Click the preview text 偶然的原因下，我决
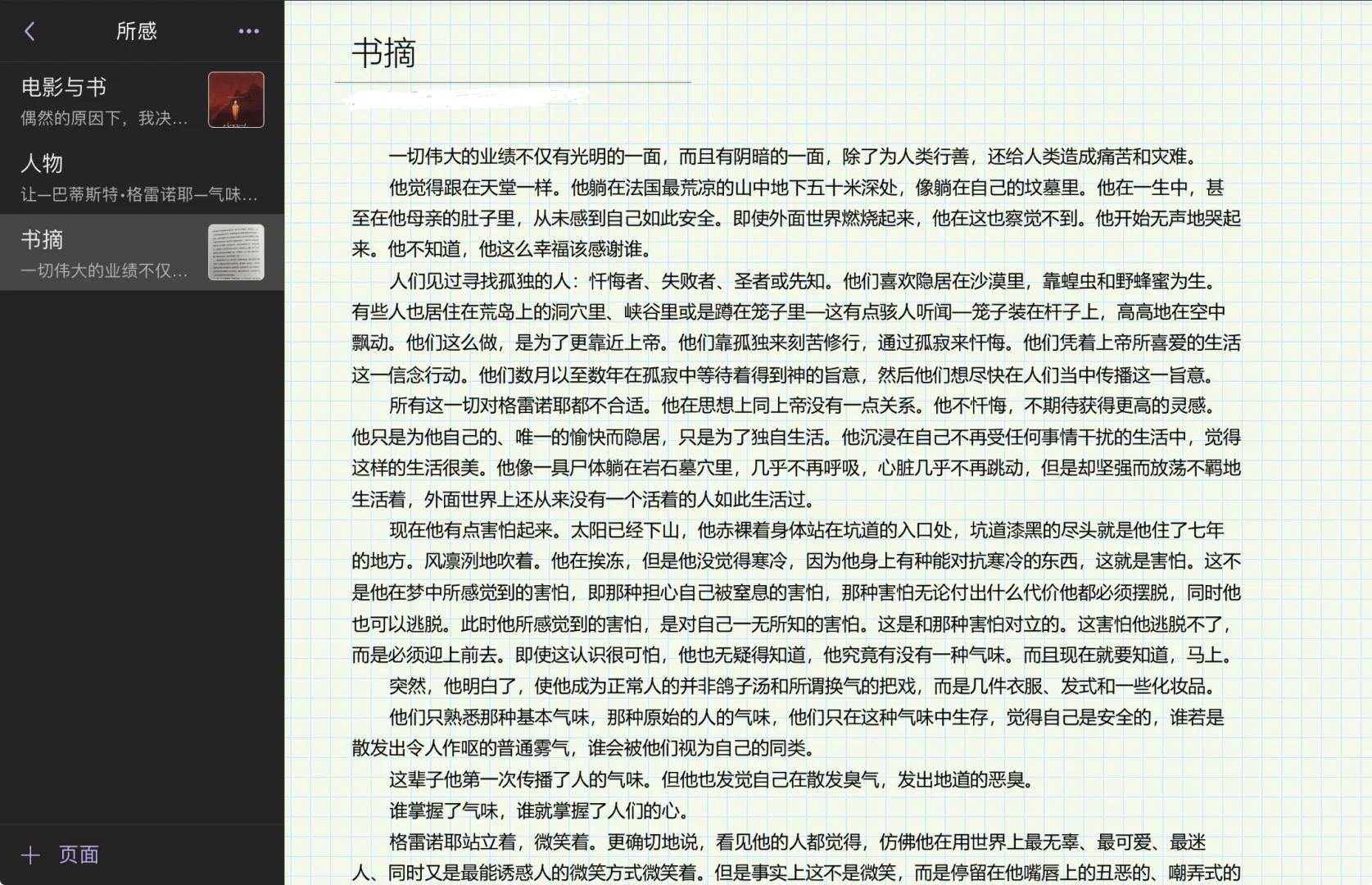The width and height of the screenshot is (1372, 885). pyautogui.click(x=103, y=119)
